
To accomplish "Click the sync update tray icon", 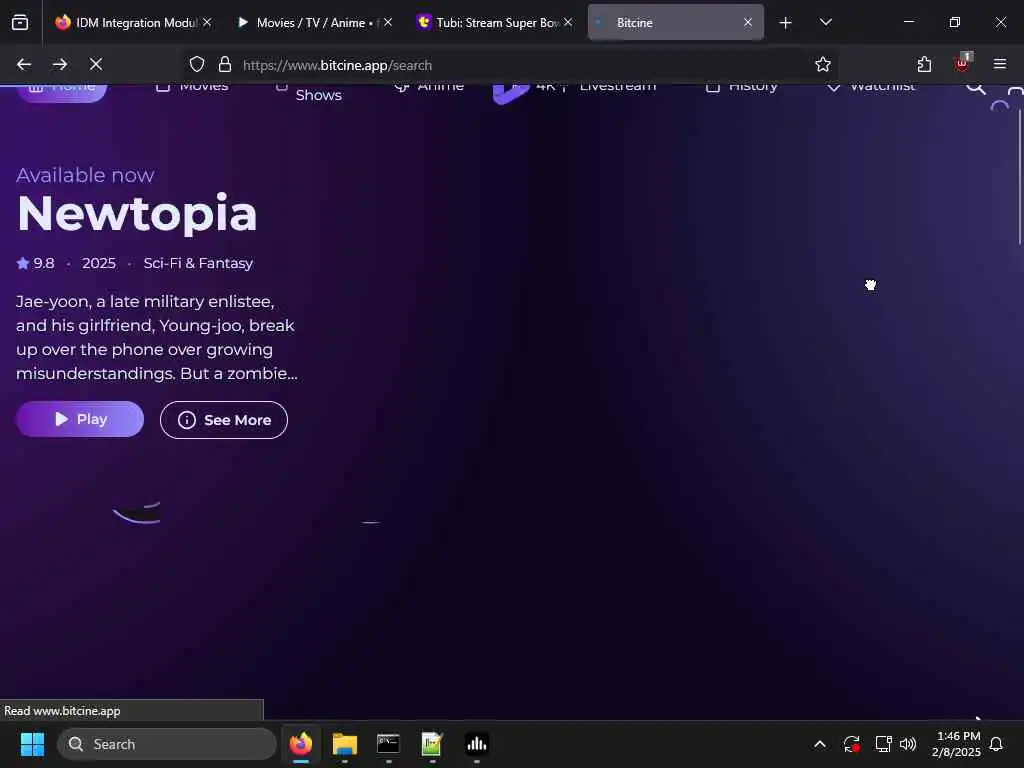I will [852, 744].
